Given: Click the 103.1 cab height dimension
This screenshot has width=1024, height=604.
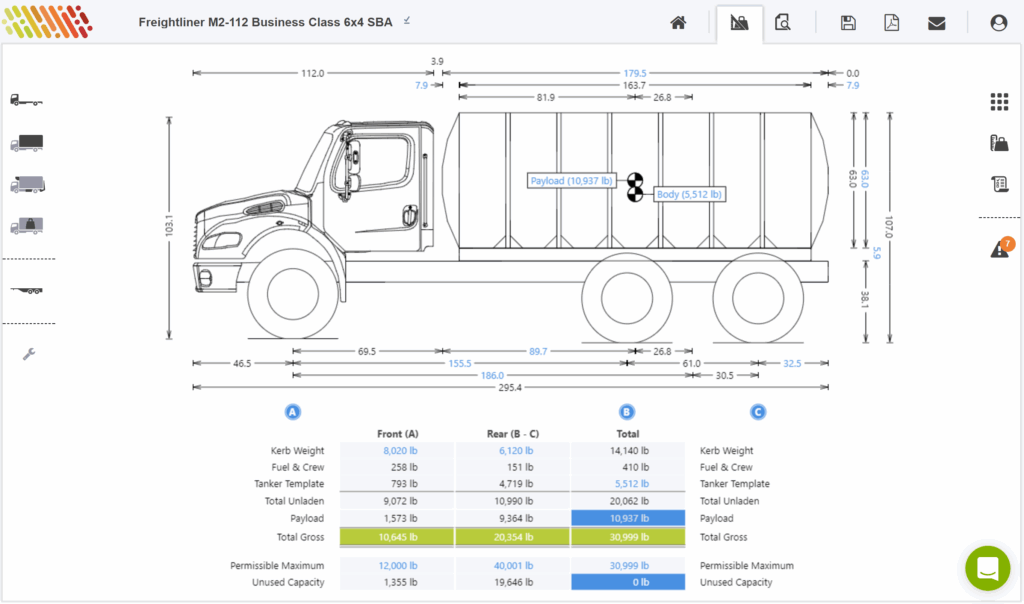Looking at the screenshot, I should coord(169,226).
